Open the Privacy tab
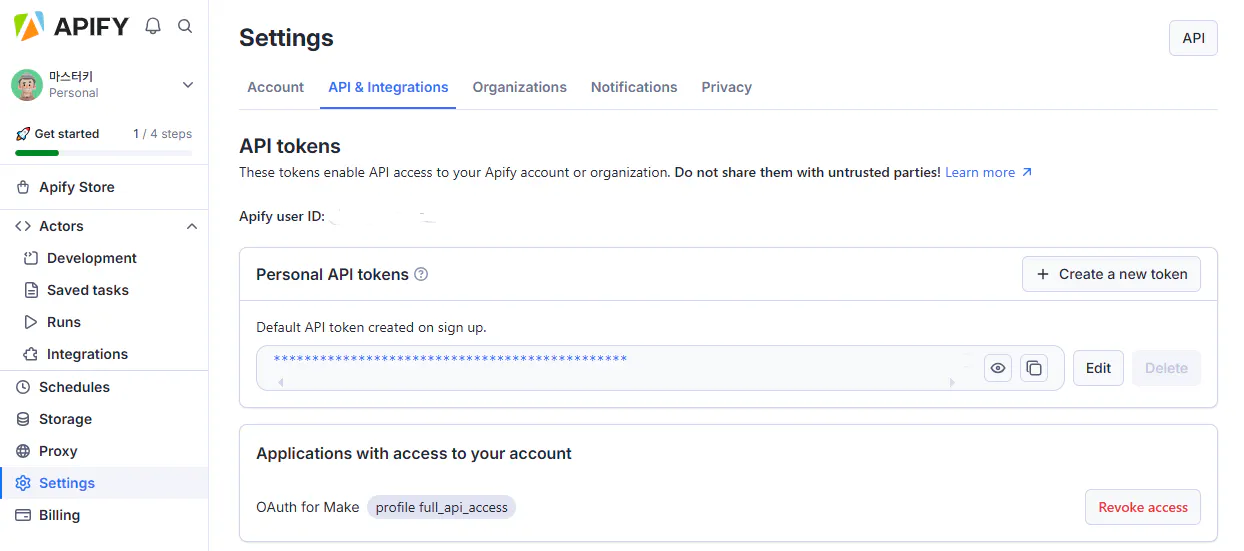This screenshot has height=551, width=1244. 726,87
